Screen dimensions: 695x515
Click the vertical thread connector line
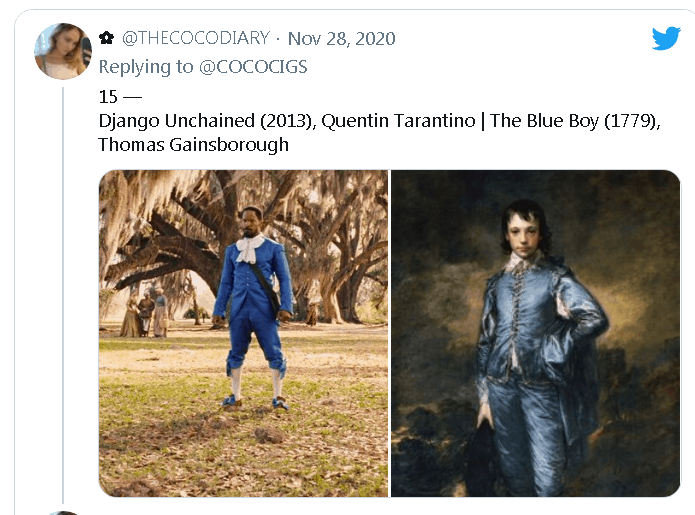63,295
